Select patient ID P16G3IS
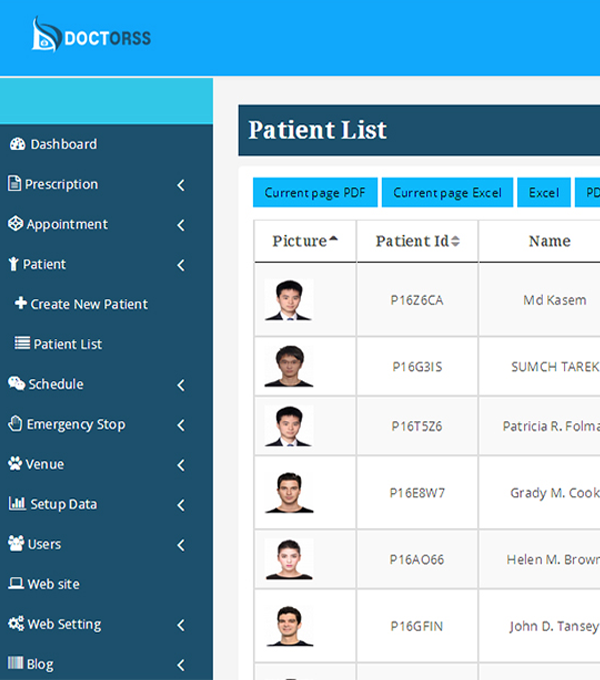The image size is (600, 680). [417, 367]
